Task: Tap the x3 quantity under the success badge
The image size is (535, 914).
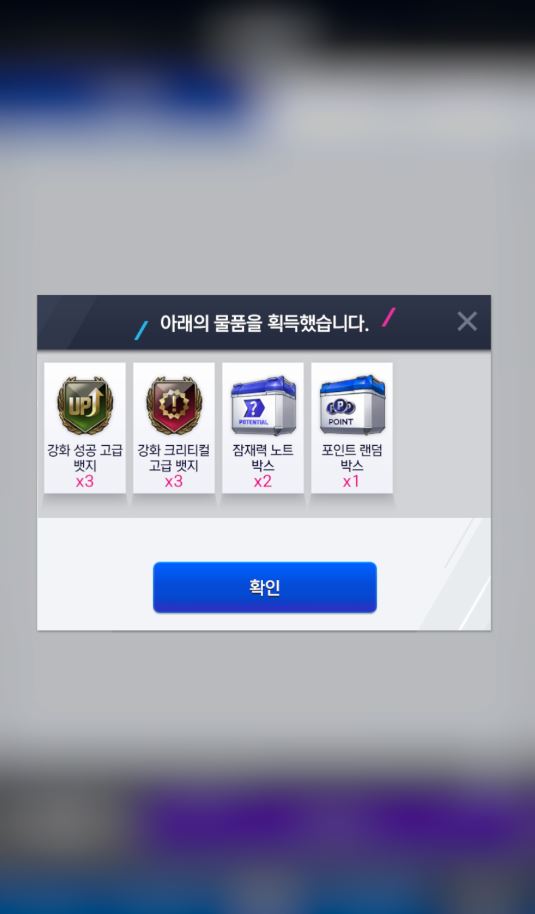Action: (85, 481)
